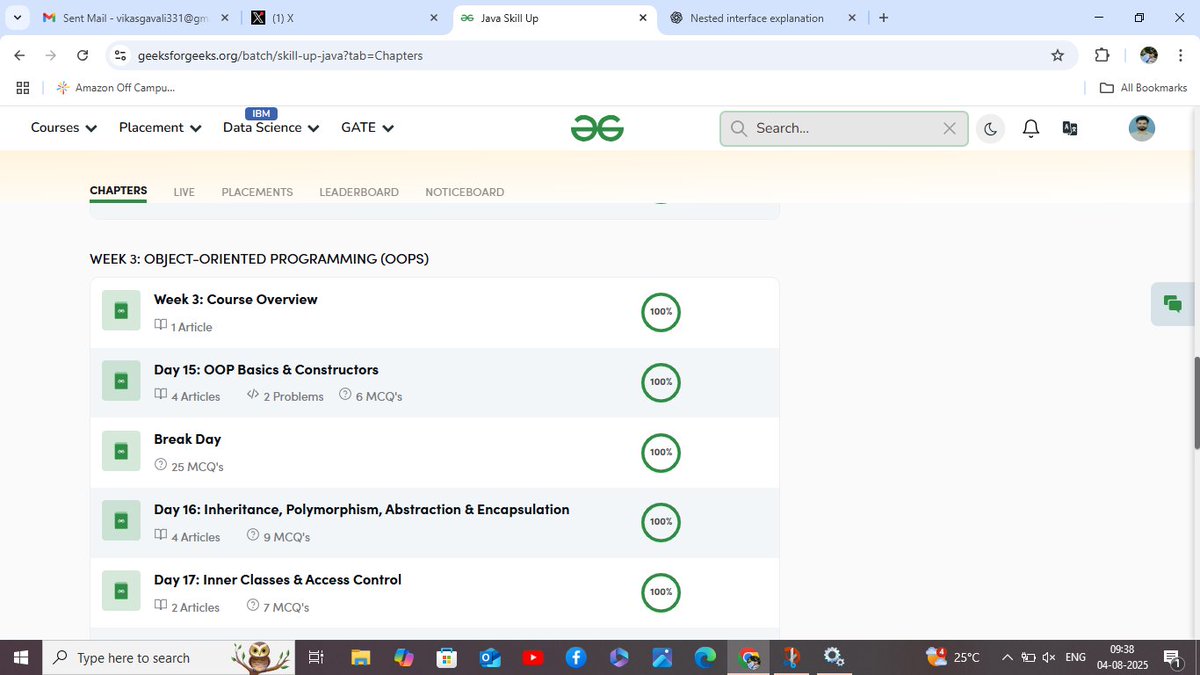Open the floating chat bubble
This screenshot has width=1200, height=675.
click(x=1172, y=304)
